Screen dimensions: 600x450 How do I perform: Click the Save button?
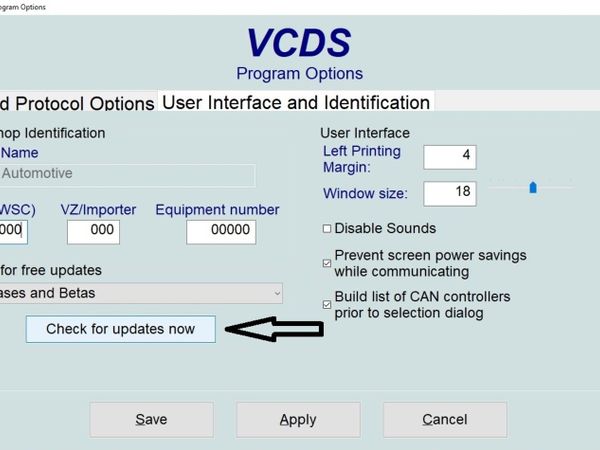pyautogui.click(x=152, y=420)
